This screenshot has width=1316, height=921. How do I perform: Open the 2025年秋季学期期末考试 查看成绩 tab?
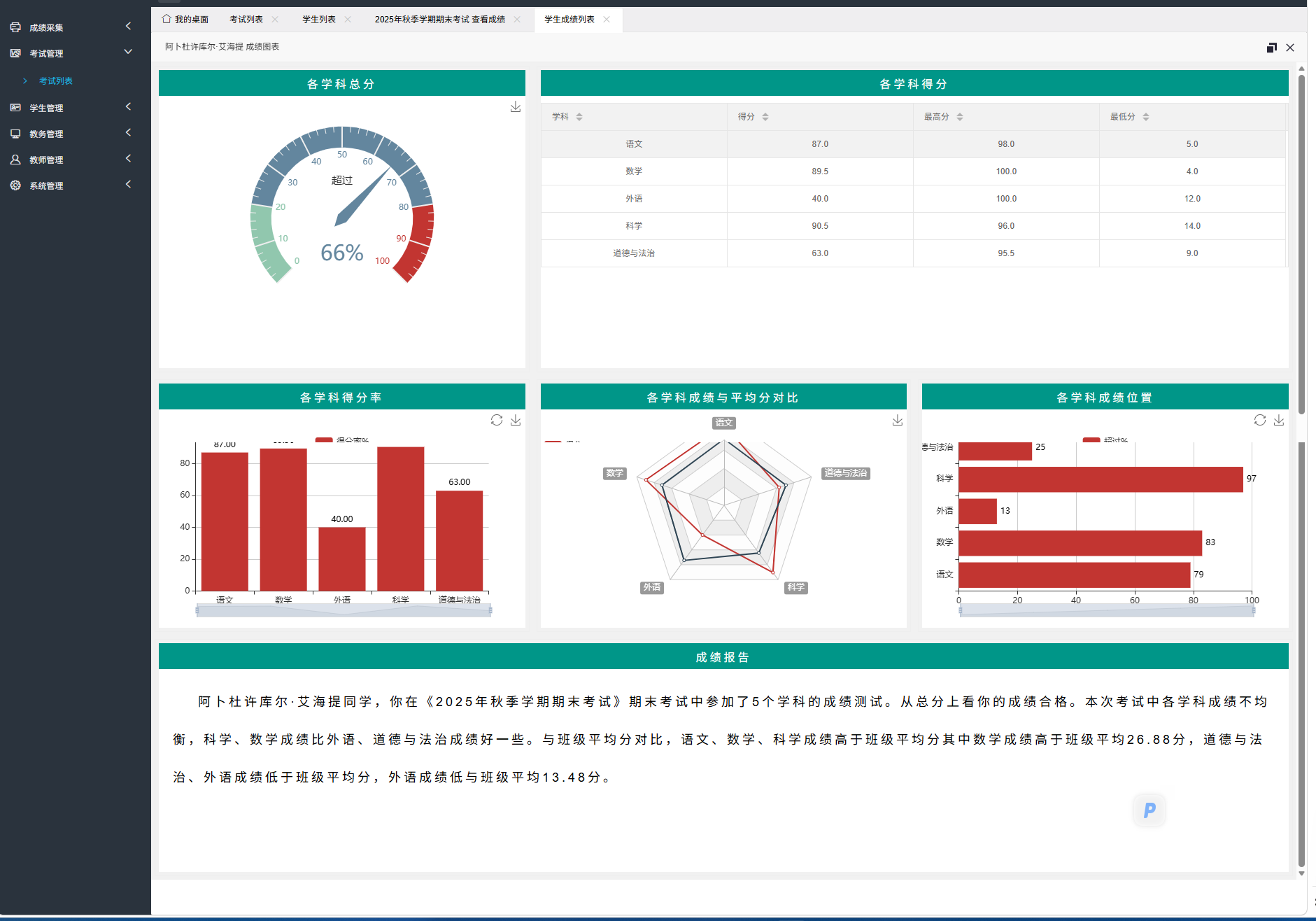pos(440,19)
